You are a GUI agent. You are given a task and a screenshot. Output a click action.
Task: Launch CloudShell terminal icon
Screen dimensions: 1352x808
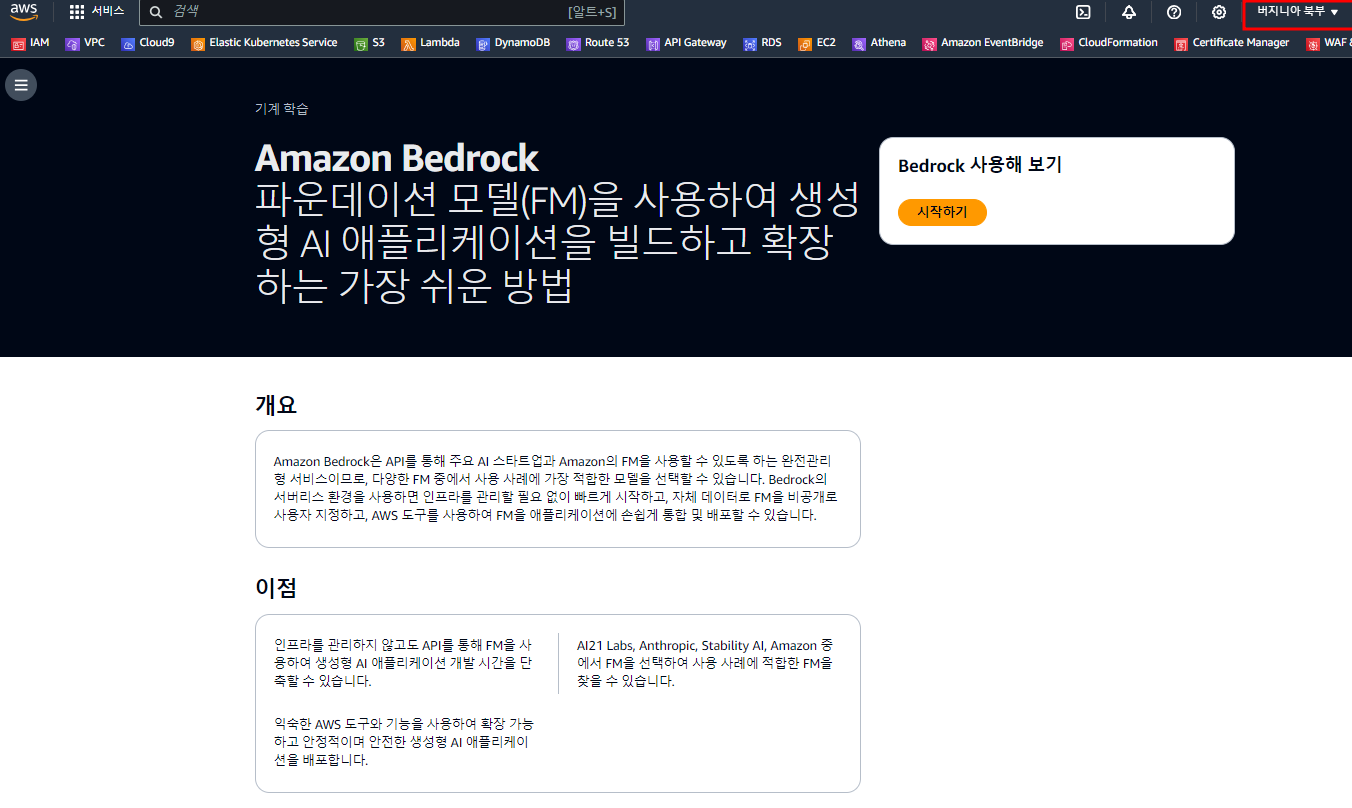click(x=1083, y=12)
